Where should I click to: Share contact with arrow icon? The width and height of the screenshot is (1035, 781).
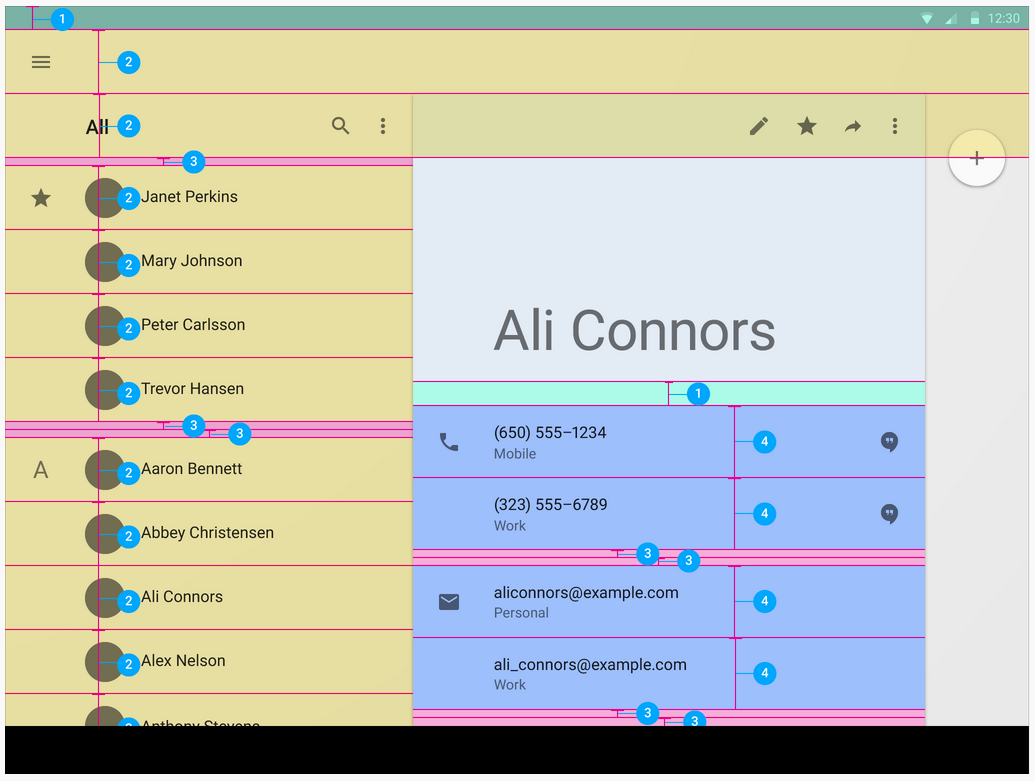tap(853, 126)
